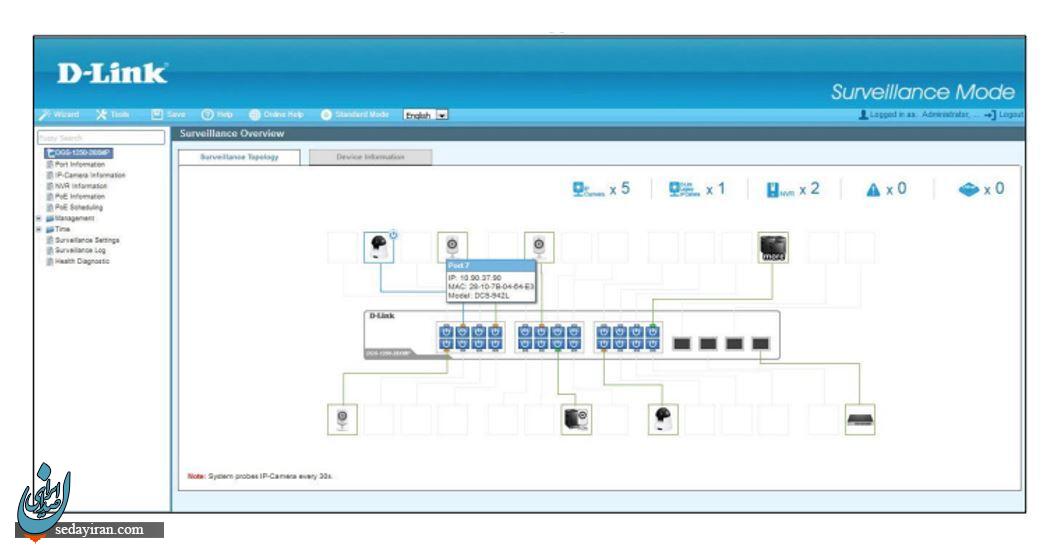
Task: Click the NVR count icon showing x 2
Action: (x=780, y=190)
